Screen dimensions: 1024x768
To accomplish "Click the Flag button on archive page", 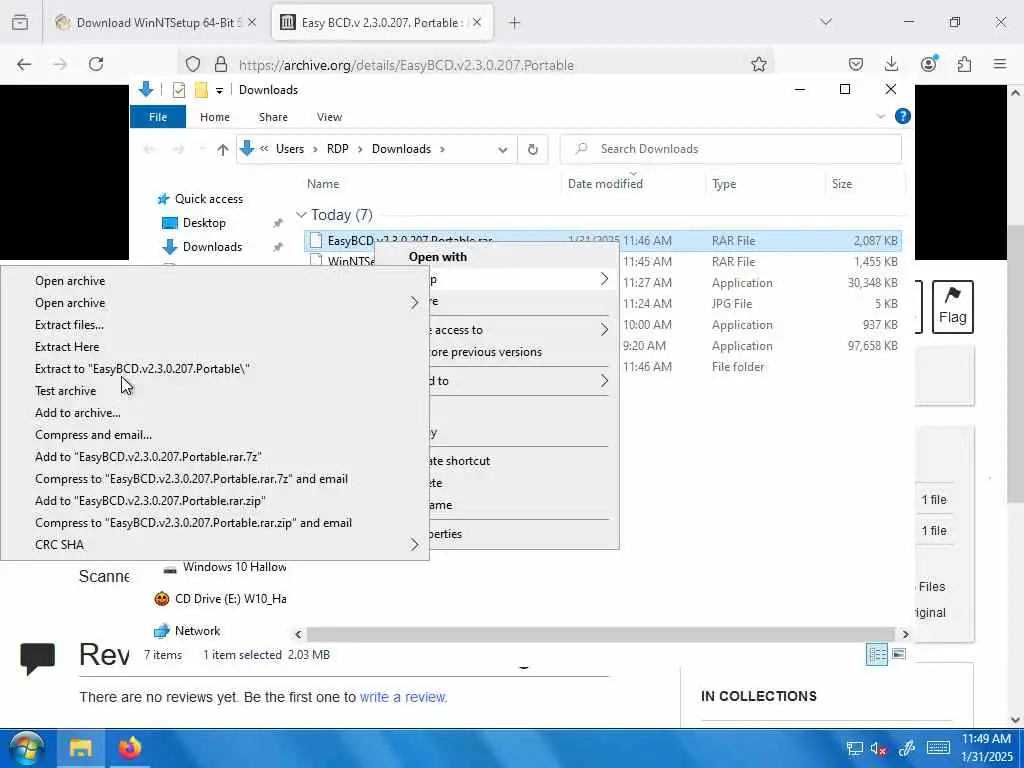I will (x=952, y=307).
